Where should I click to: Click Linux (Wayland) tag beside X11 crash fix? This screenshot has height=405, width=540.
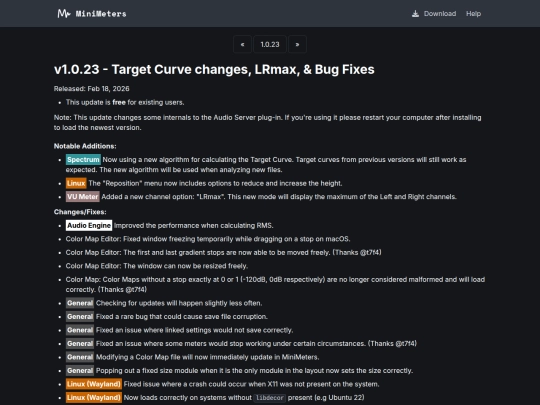coord(94,384)
